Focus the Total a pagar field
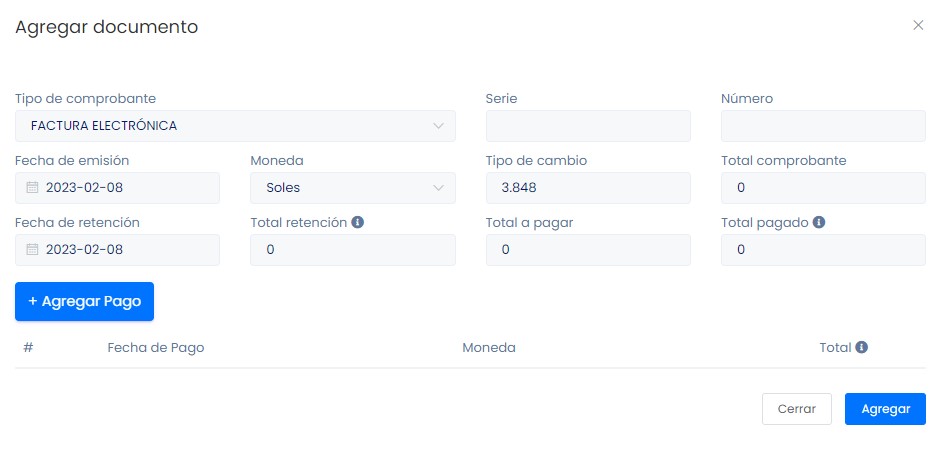The height and width of the screenshot is (452, 941). click(588, 250)
